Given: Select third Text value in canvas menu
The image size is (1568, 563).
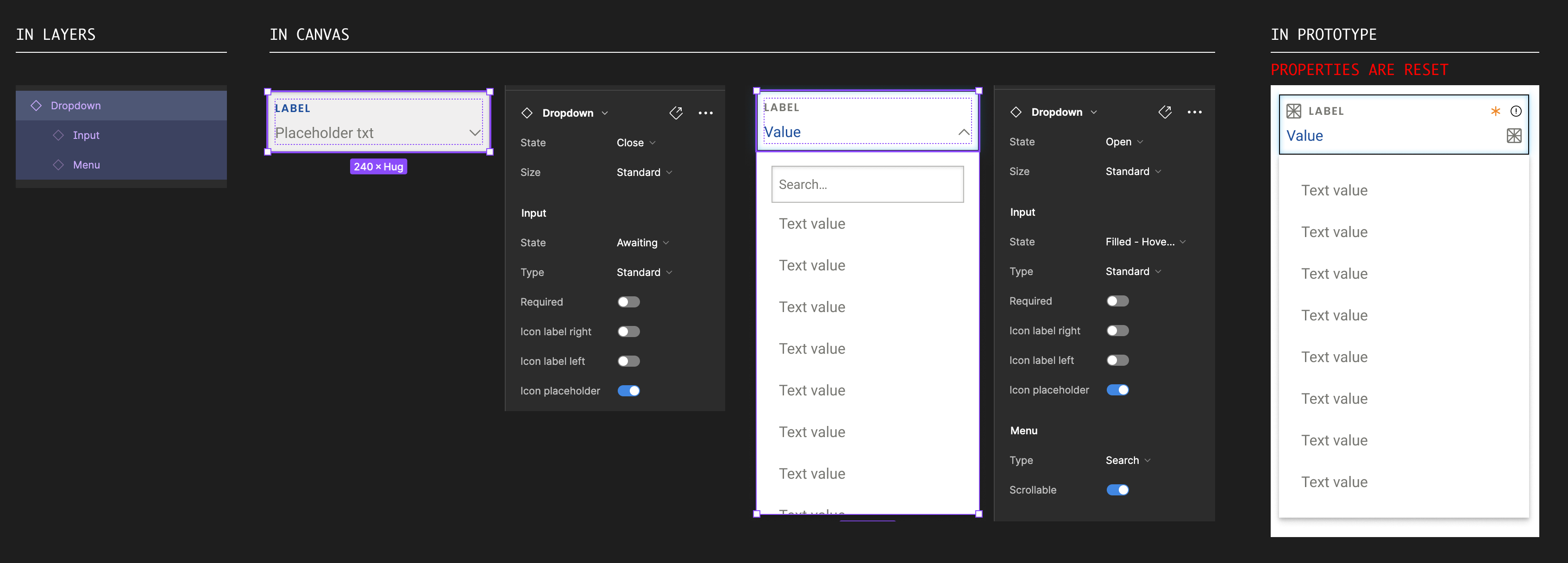Looking at the screenshot, I should coord(812,307).
